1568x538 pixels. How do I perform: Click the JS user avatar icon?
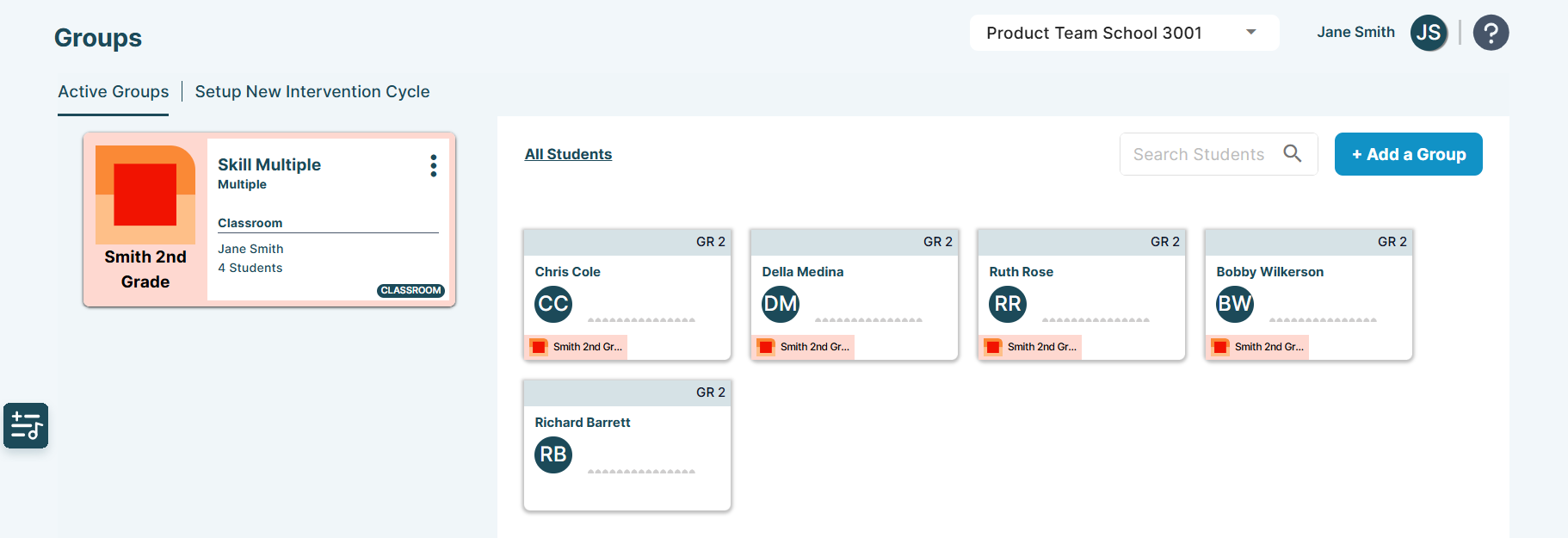coord(1429,33)
